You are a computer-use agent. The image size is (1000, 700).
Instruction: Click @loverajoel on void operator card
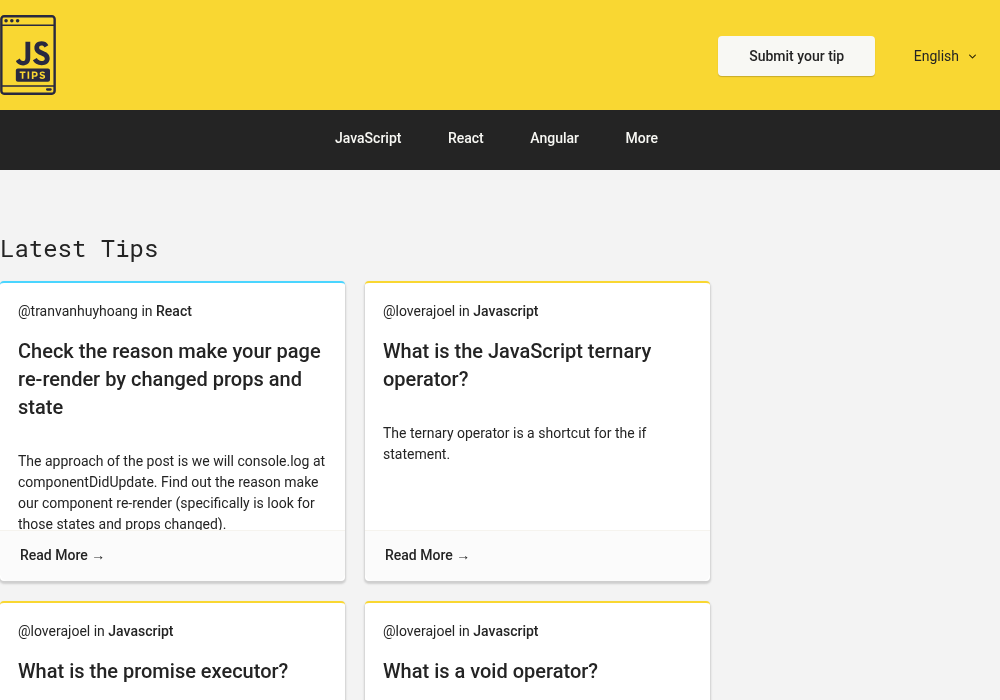point(419,631)
